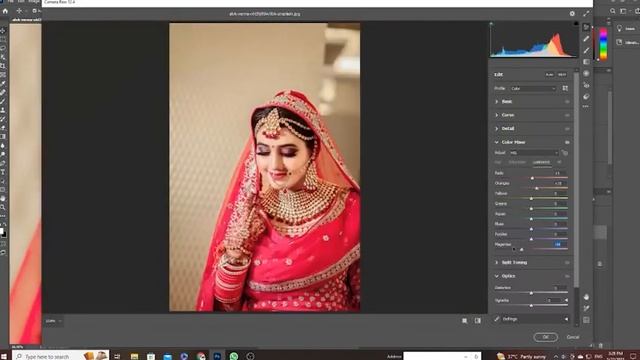Toggle visibility of Curve panel edits
640x360 pixels.
(567, 116)
